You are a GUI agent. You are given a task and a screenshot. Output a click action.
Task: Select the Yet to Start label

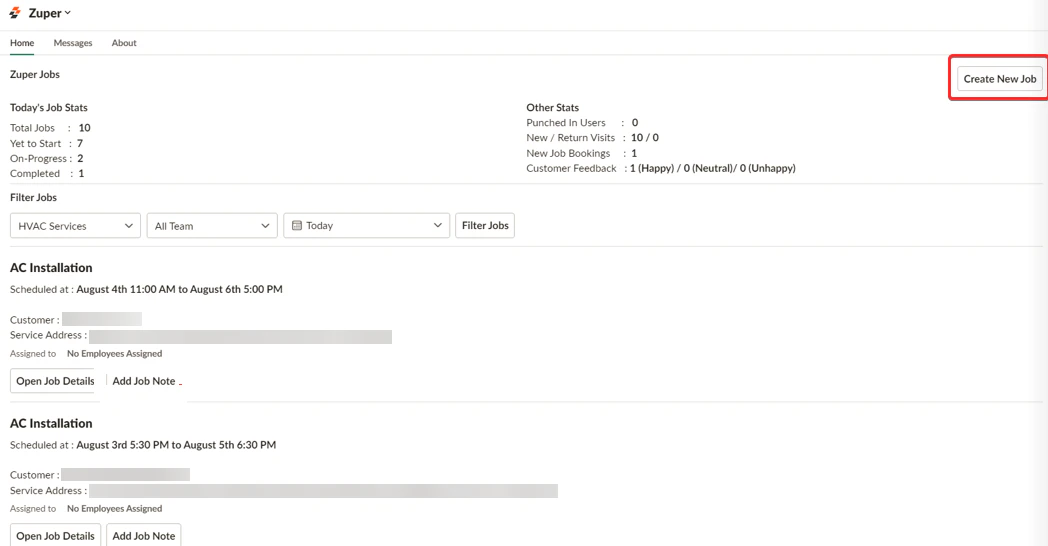point(35,144)
